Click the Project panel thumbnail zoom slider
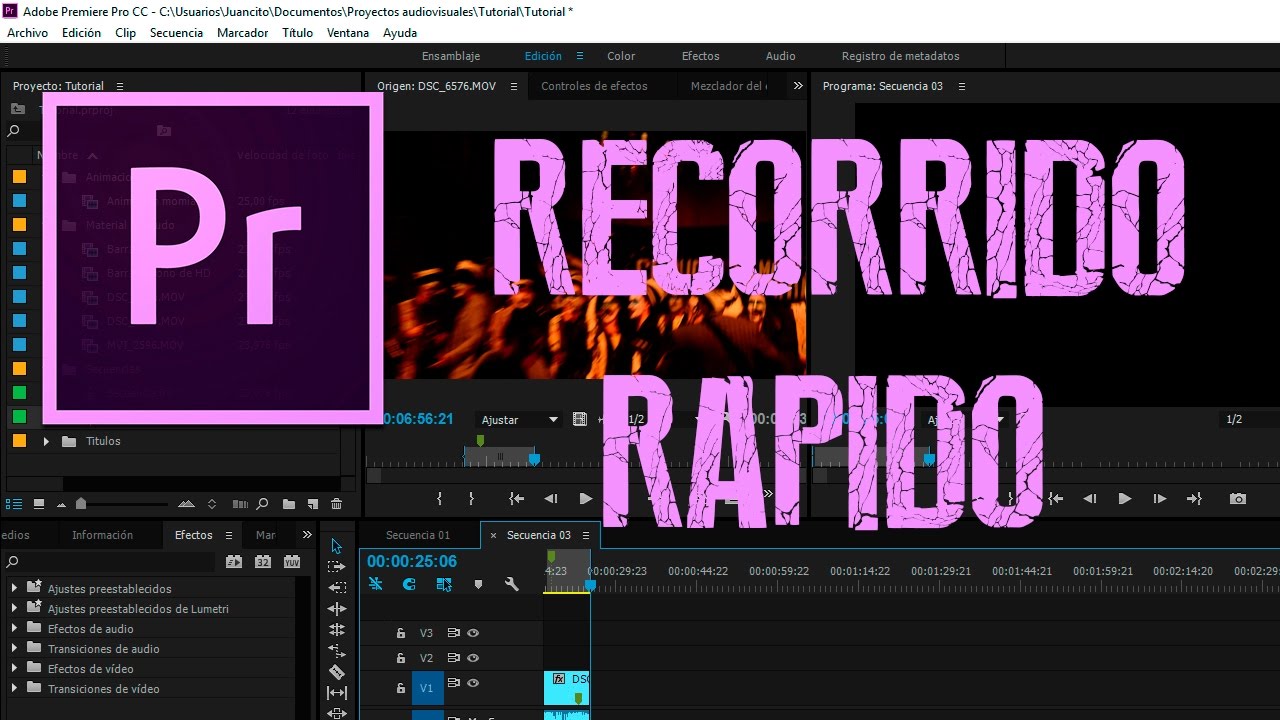The height and width of the screenshot is (720, 1280). pos(81,504)
